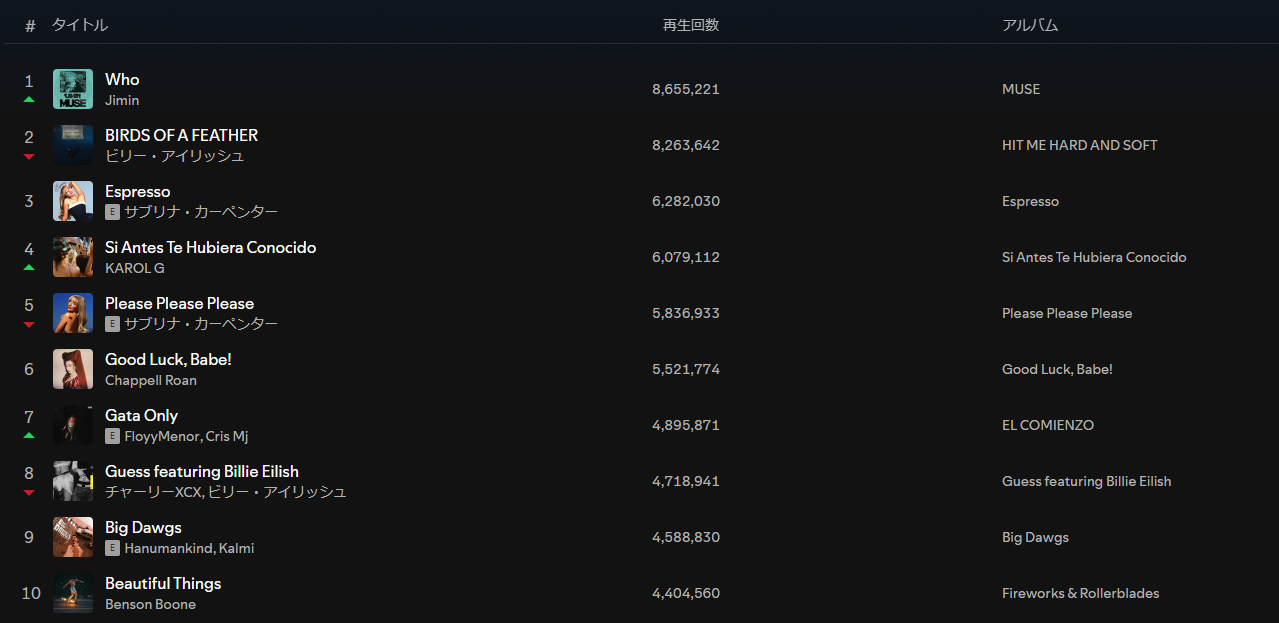
Task: Open the Gata Only cover image
Action: (x=73, y=425)
